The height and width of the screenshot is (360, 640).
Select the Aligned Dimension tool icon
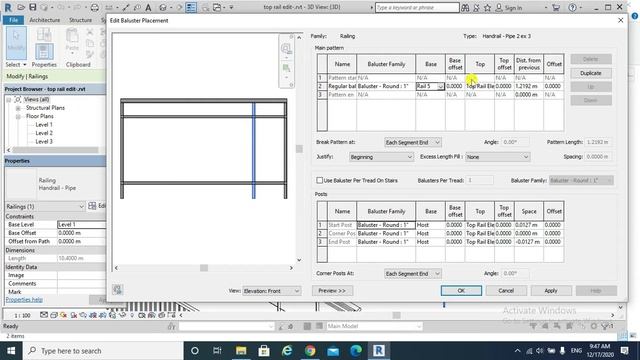click(x=126, y=7)
